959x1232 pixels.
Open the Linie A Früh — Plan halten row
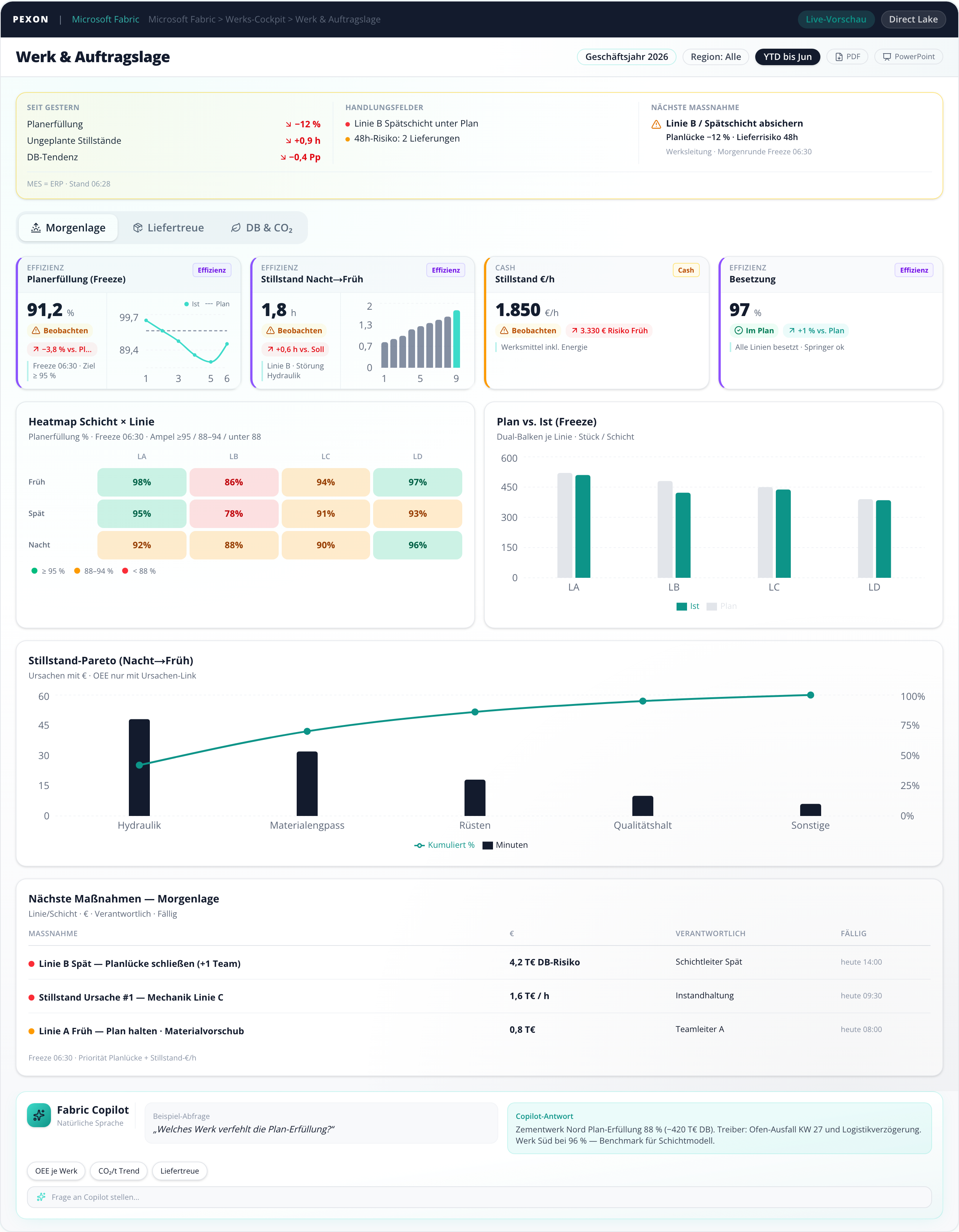(479, 1030)
